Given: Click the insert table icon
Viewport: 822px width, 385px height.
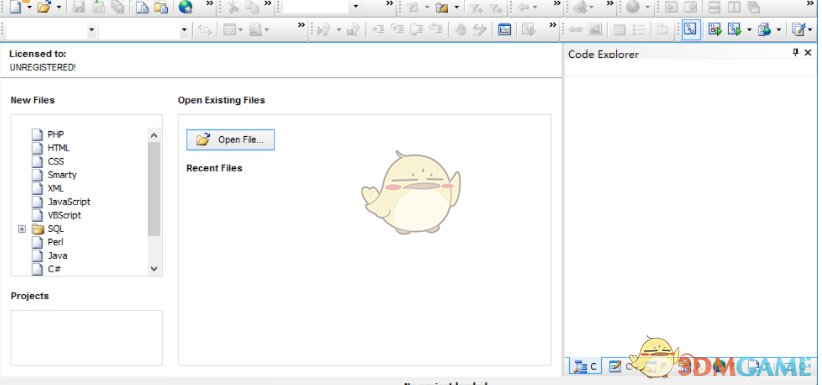Looking at the screenshot, I should 620,30.
